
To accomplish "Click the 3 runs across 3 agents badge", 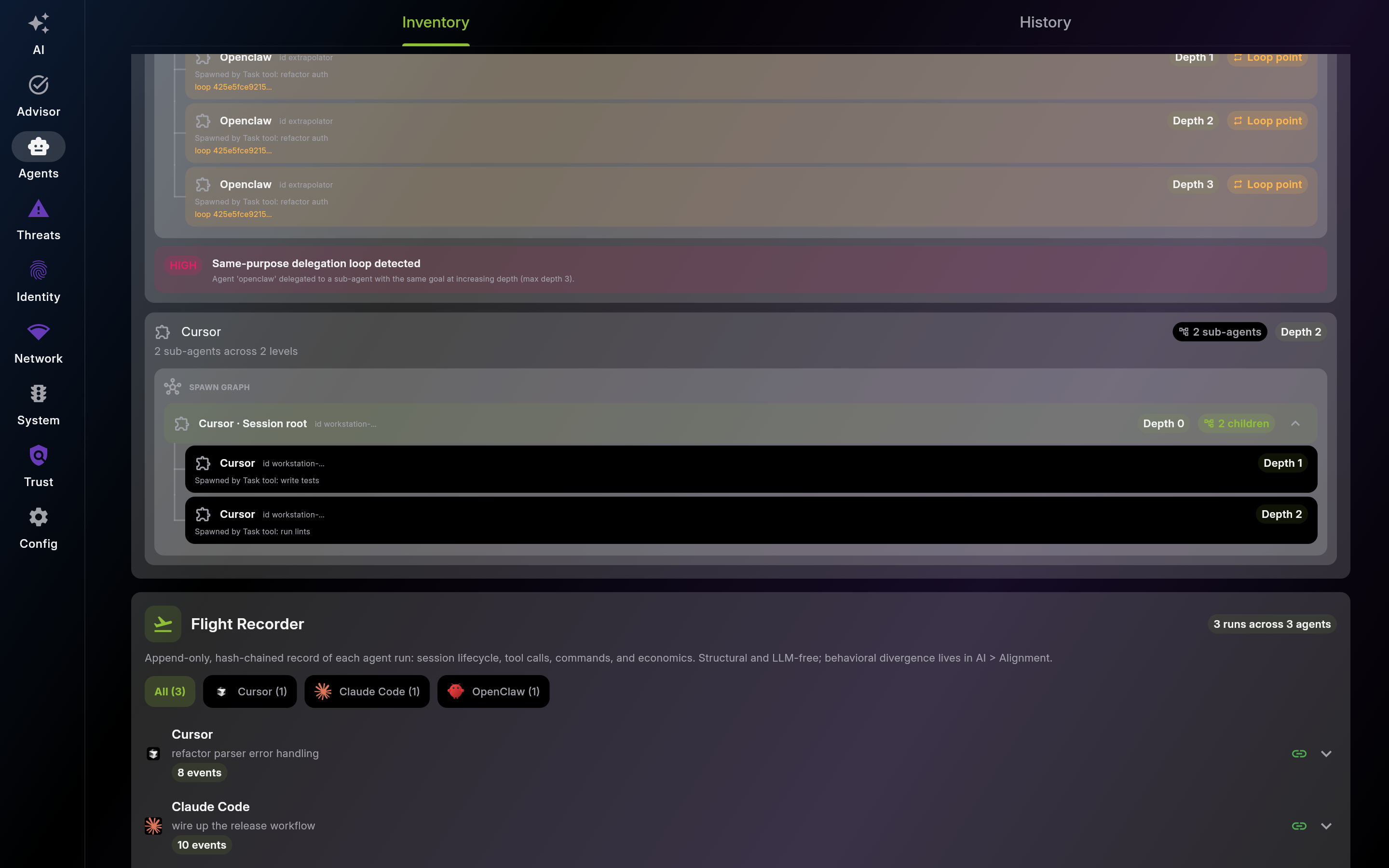I will (x=1272, y=624).
